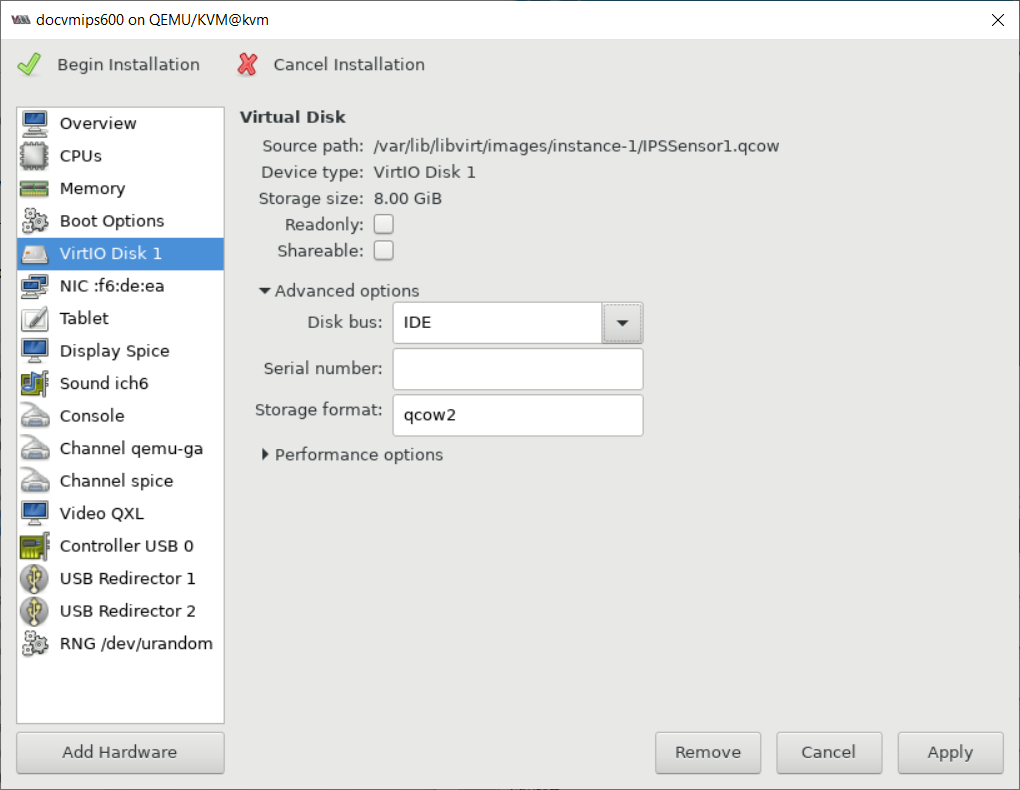Click the Serial number input field
Screen dimensions: 1020x790
[518, 369]
